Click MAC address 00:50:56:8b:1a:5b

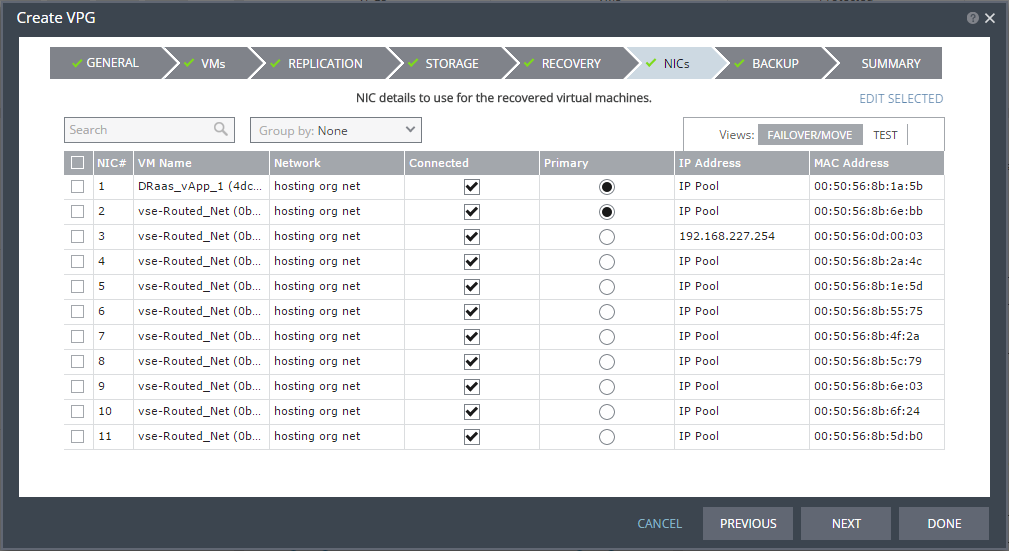click(868, 186)
